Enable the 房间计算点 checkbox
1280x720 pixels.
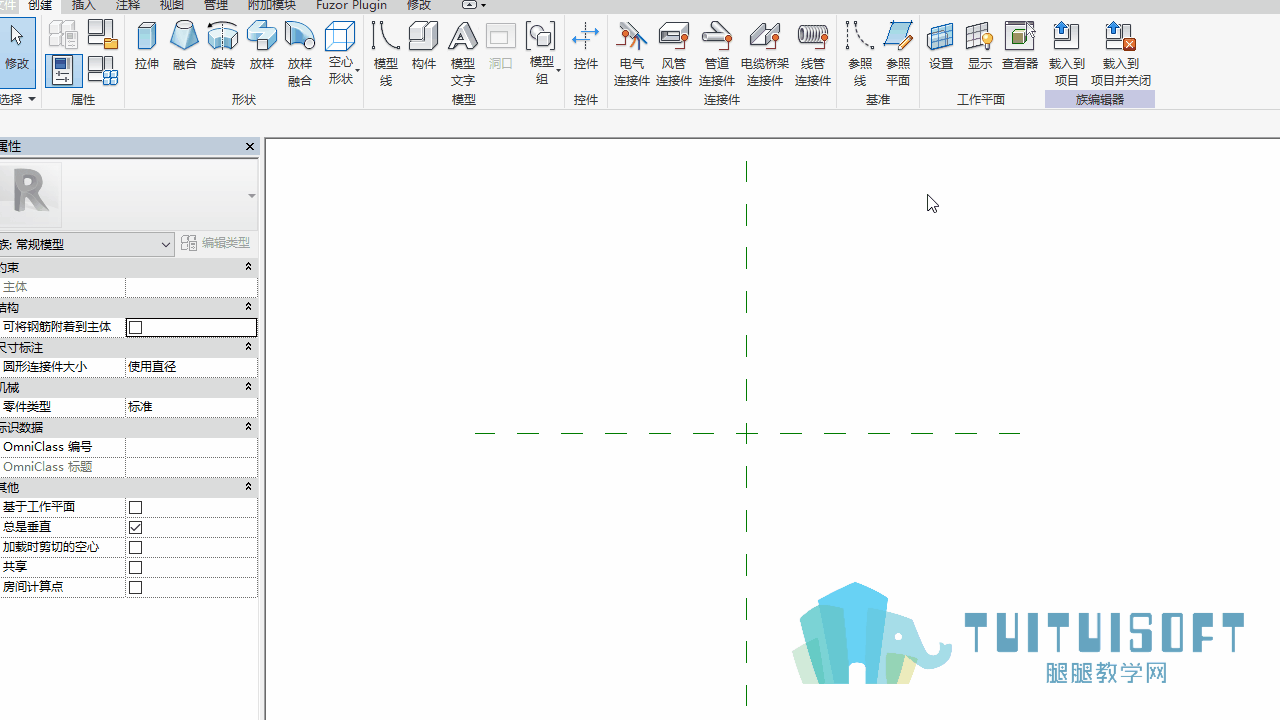[x=136, y=587]
